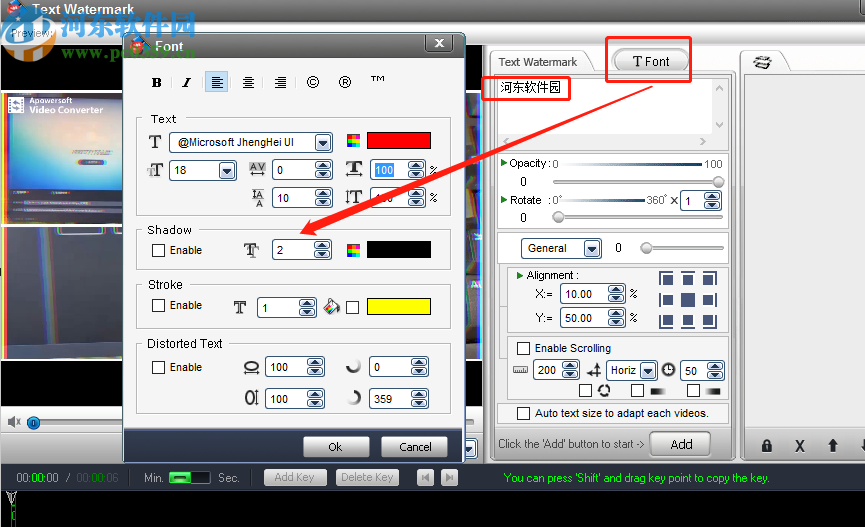Screen dimensions: 865x527
Task: Toggle the fade-out scrolling checkbox
Action: point(693,391)
